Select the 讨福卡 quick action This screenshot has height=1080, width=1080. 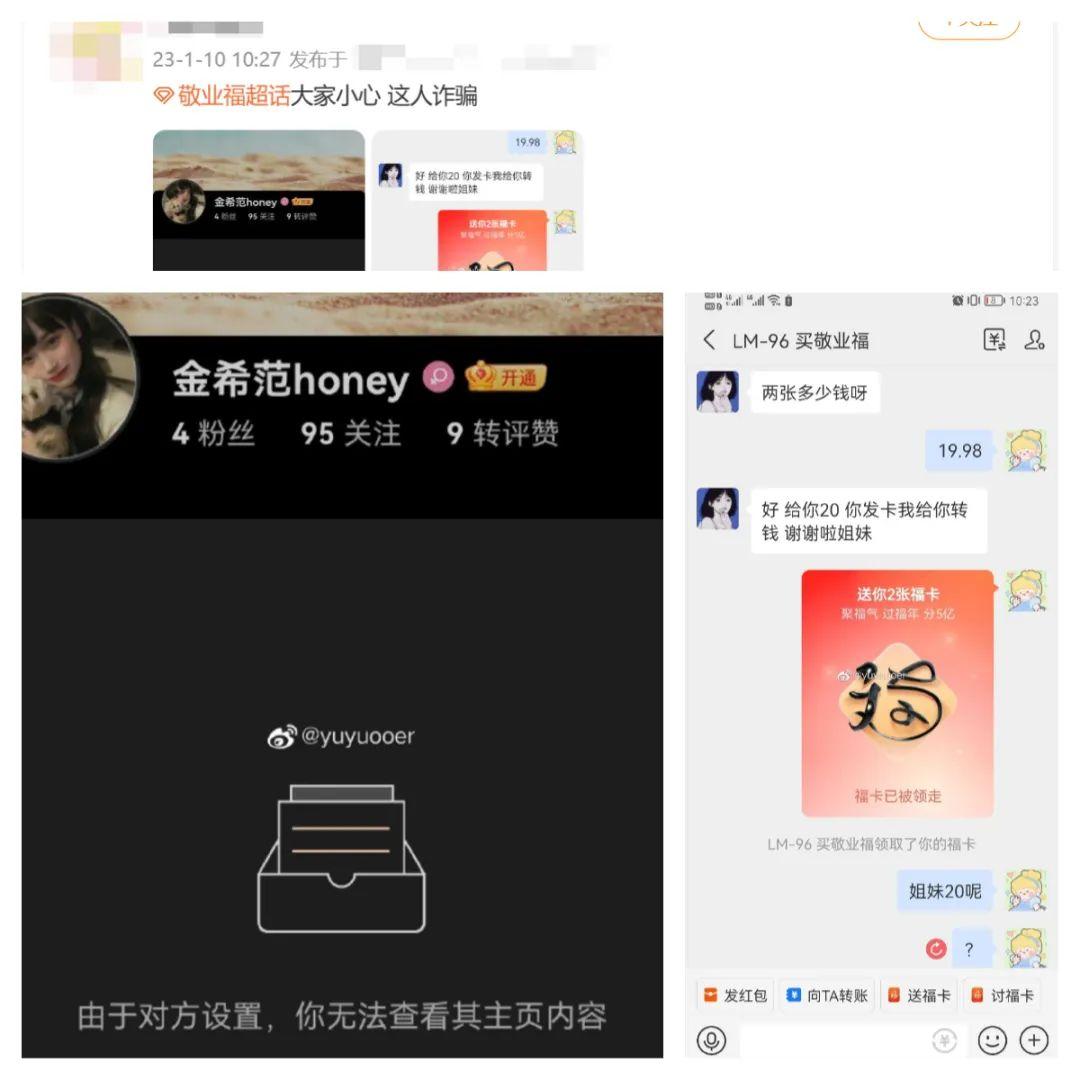pyautogui.click(x=1002, y=995)
